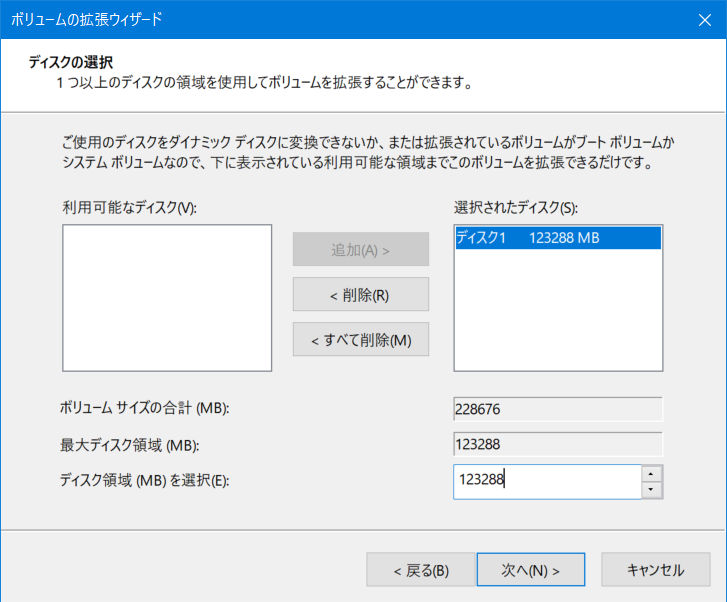The height and width of the screenshot is (602, 727).
Task: Click the 利用可能なディスク(V) label
Action: pyautogui.click(x=129, y=207)
